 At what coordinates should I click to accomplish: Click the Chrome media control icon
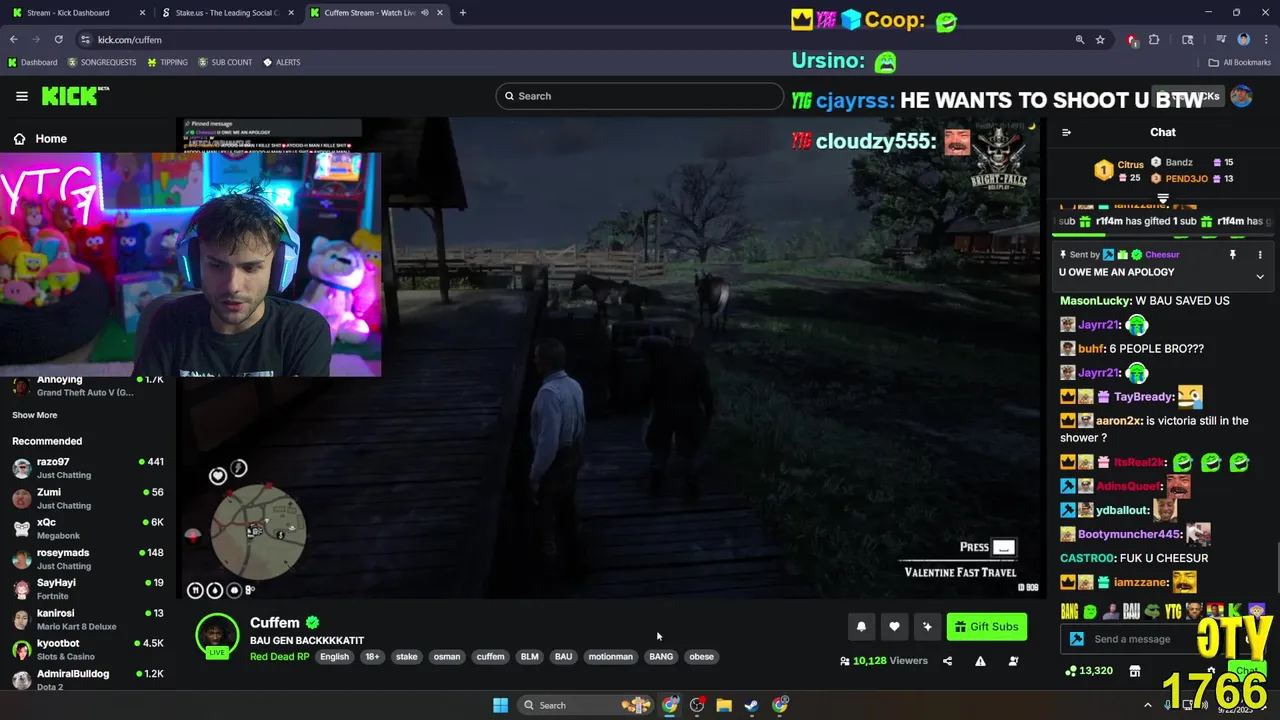point(1221,40)
